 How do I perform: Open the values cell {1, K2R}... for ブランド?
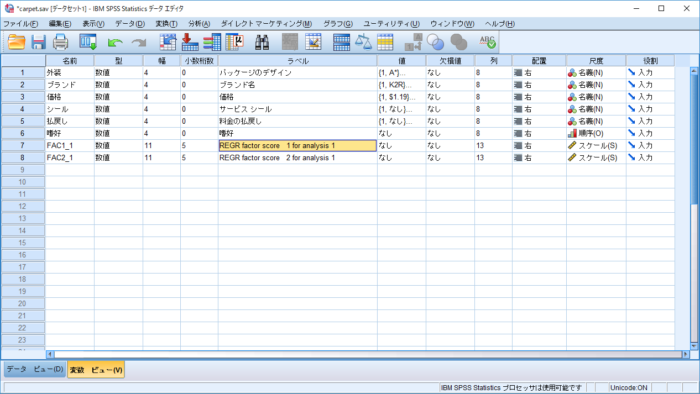(x=401, y=84)
